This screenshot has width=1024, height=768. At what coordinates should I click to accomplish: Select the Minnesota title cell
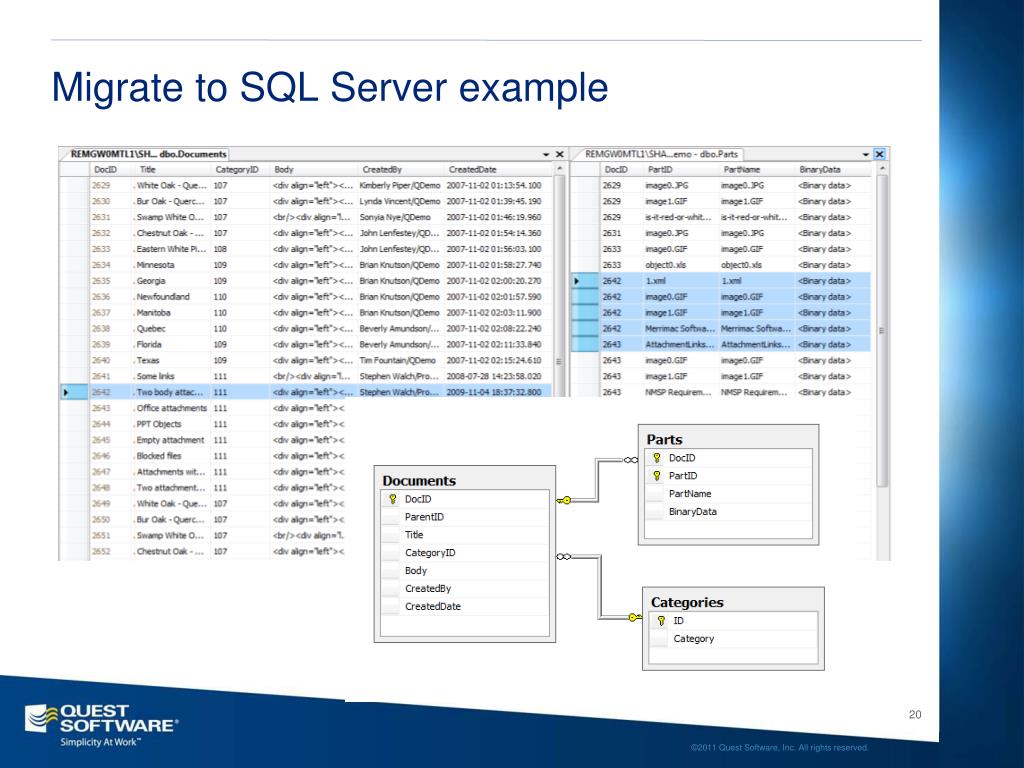click(172, 265)
